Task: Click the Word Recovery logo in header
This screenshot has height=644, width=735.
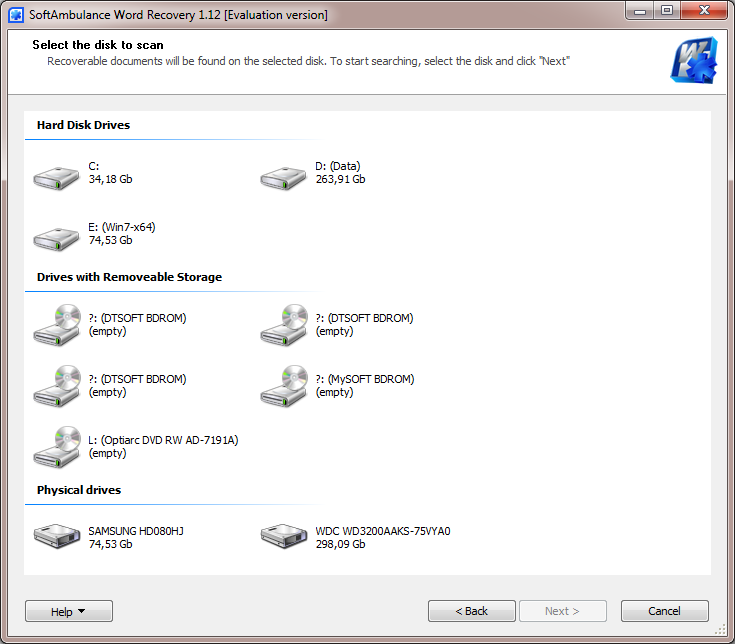Action: (x=694, y=60)
